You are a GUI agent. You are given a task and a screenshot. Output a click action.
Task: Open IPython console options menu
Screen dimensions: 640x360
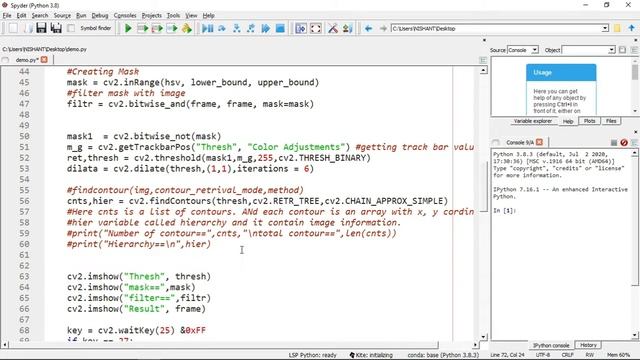(634, 142)
